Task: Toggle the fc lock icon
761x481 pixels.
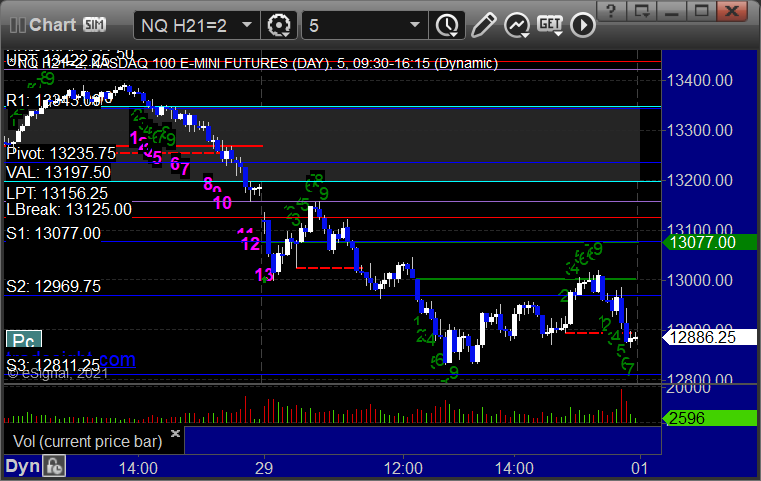Action: pos(54,466)
